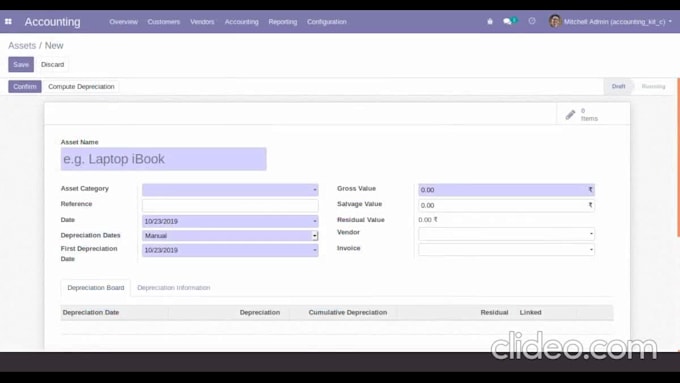Image resolution: width=680 pixels, height=383 pixels.
Task: Save the new asset
Action: tap(21, 65)
